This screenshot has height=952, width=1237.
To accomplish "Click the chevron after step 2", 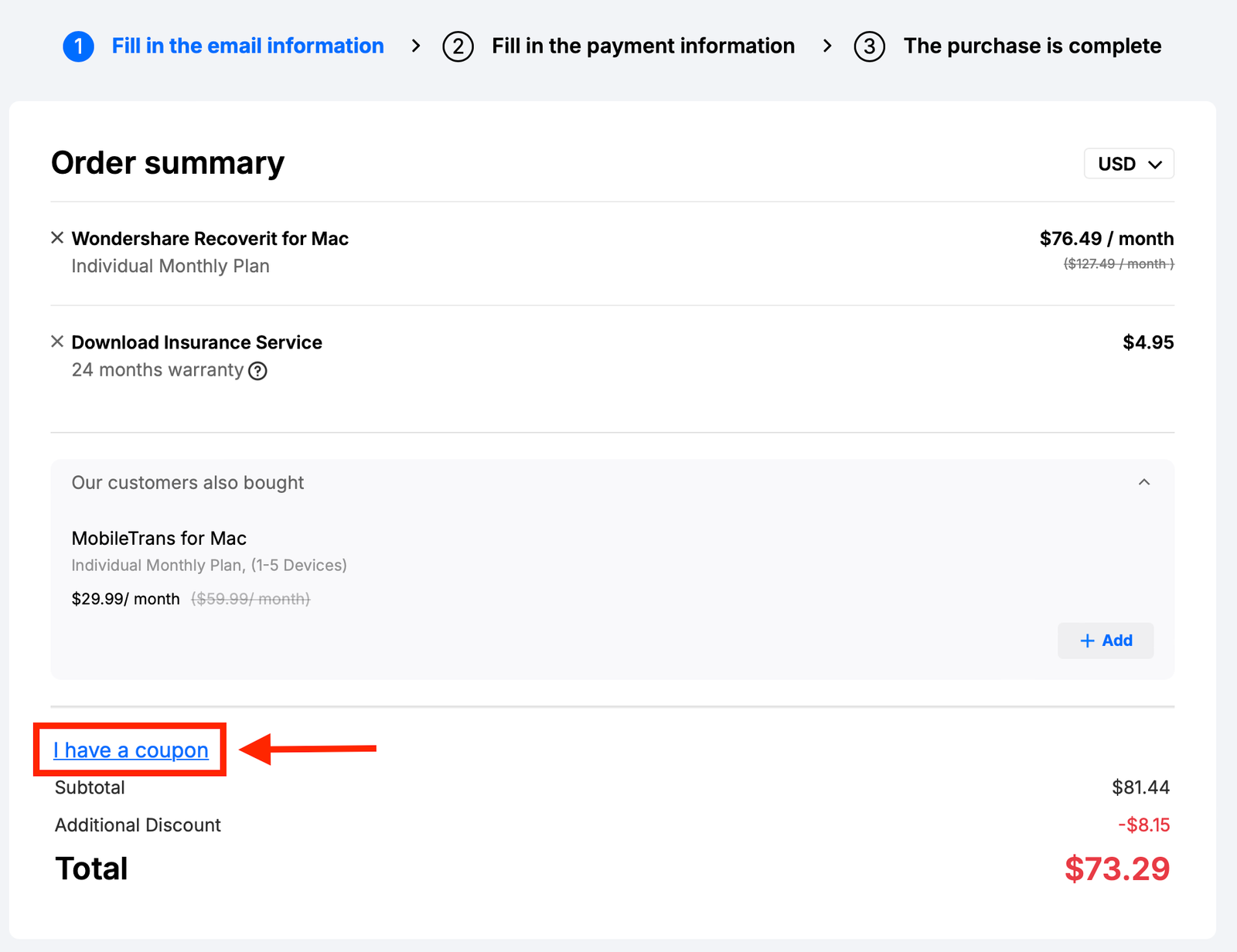I will click(x=827, y=46).
